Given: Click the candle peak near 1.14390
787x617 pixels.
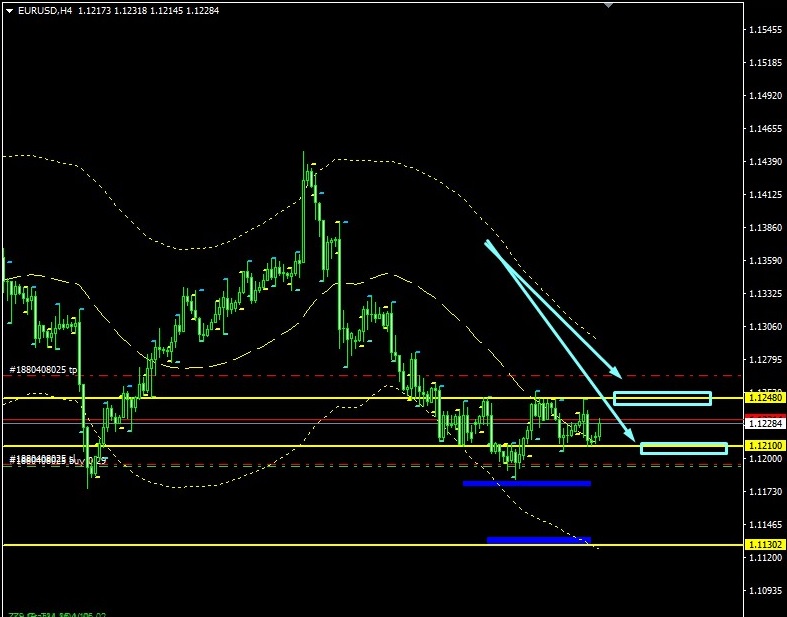Looking at the screenshot, I should [304, 157].
